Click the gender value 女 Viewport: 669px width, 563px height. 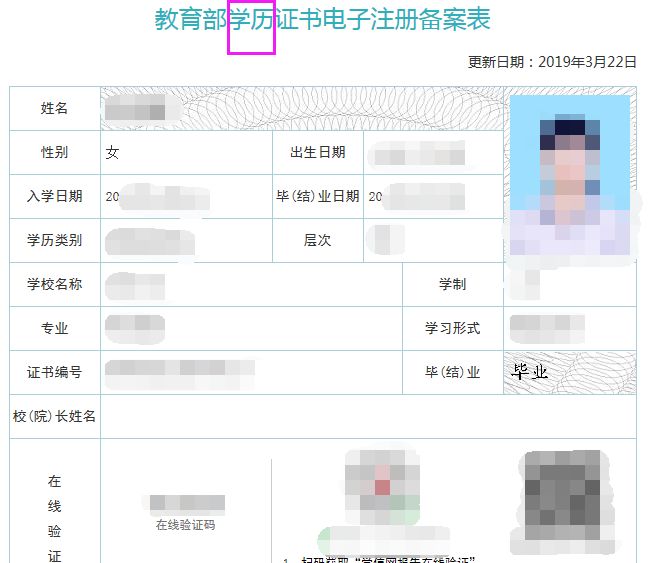pos(112,152)
